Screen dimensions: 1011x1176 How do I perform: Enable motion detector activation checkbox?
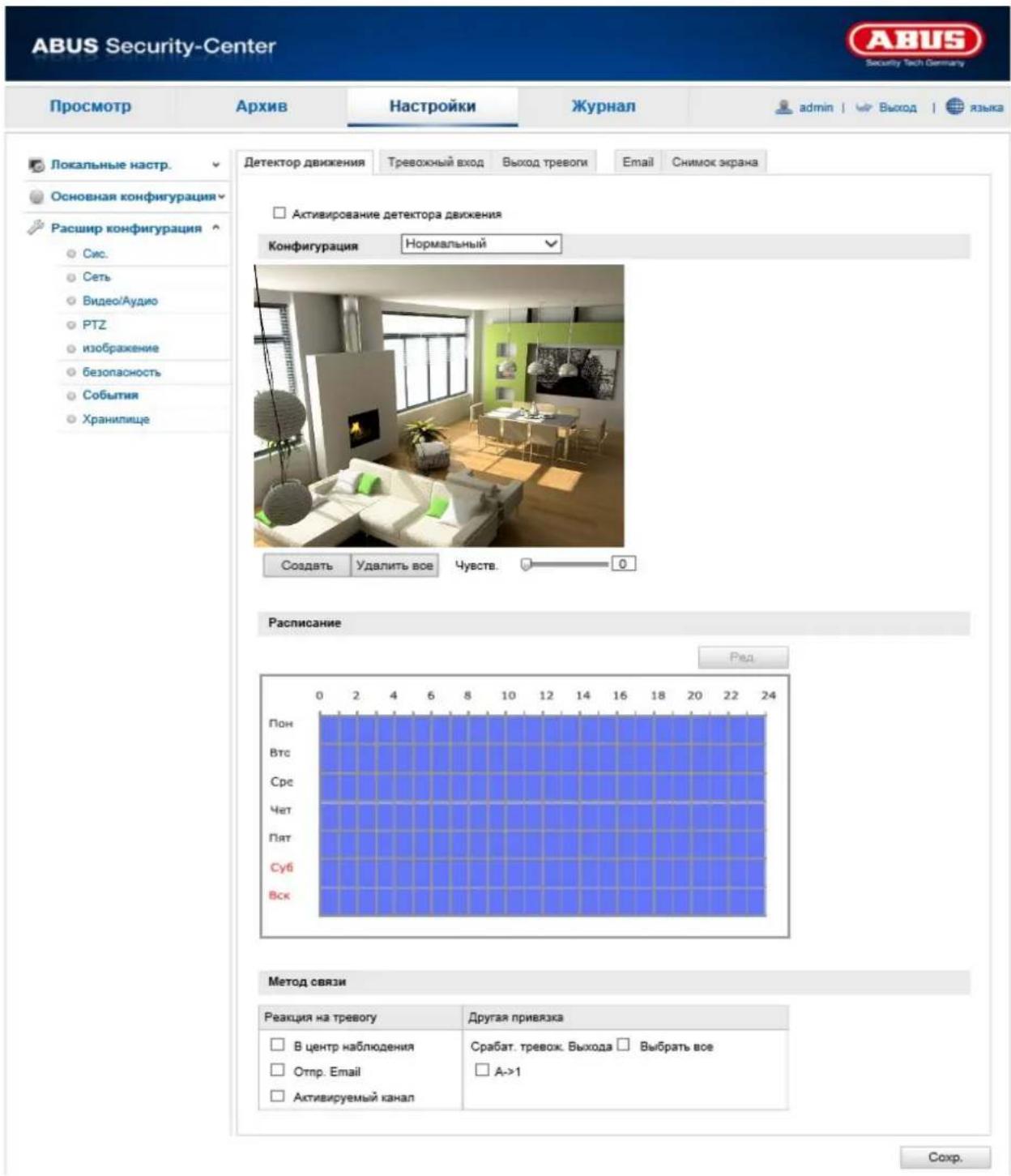coord(279,213)
